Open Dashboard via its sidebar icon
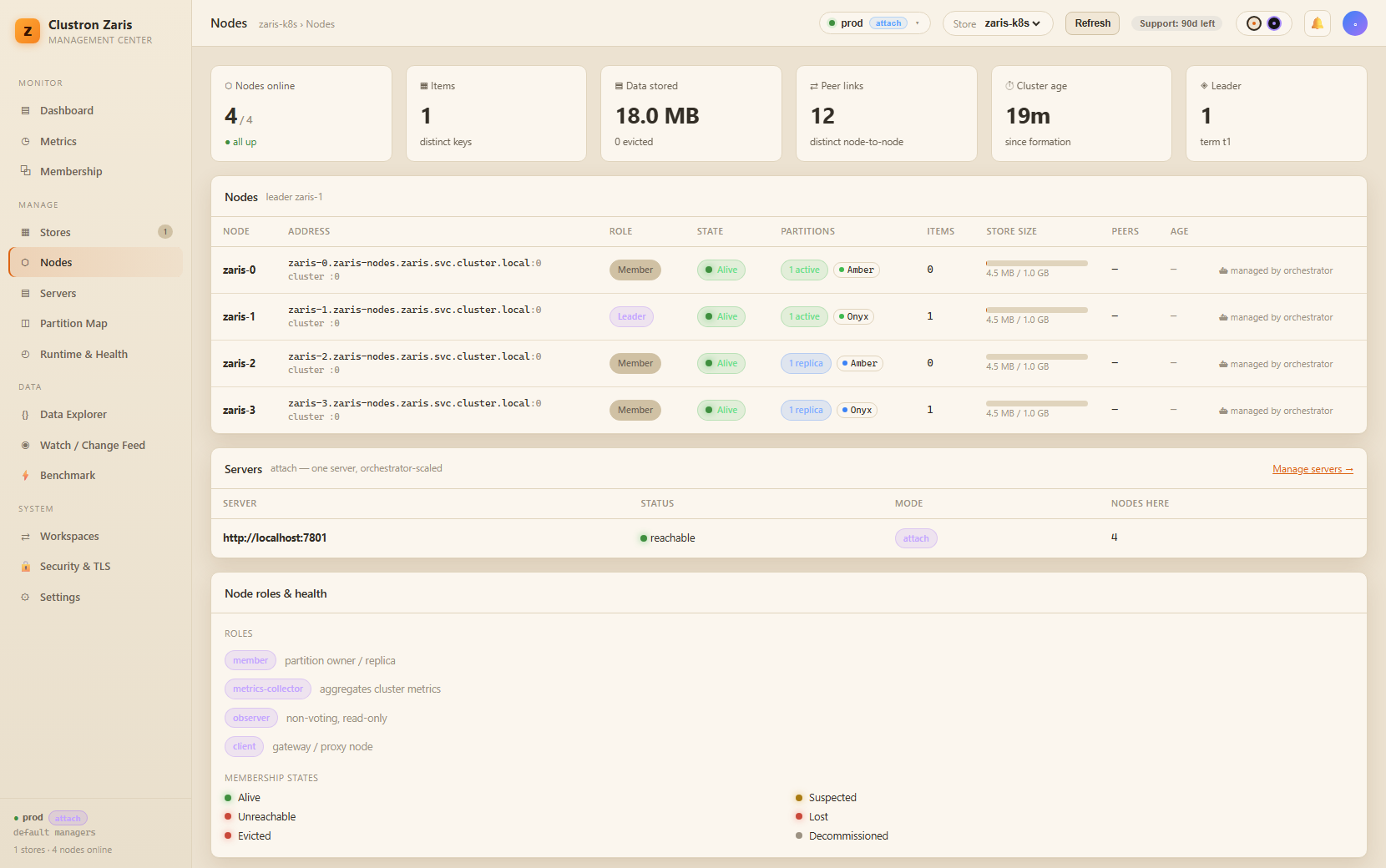Screen dimensions: 1386x868 [x=25, y=111]
